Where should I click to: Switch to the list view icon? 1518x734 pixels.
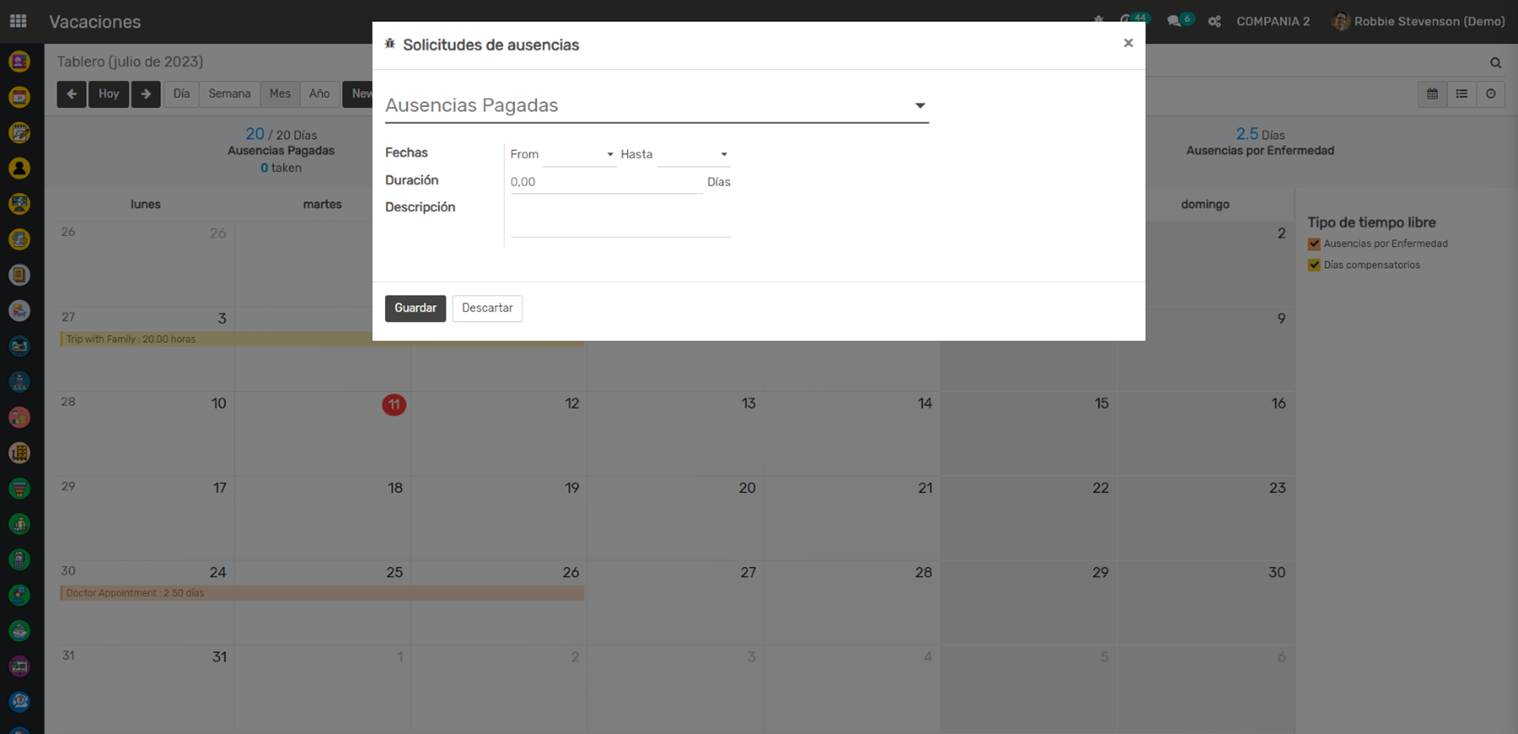click(1461, 94)
